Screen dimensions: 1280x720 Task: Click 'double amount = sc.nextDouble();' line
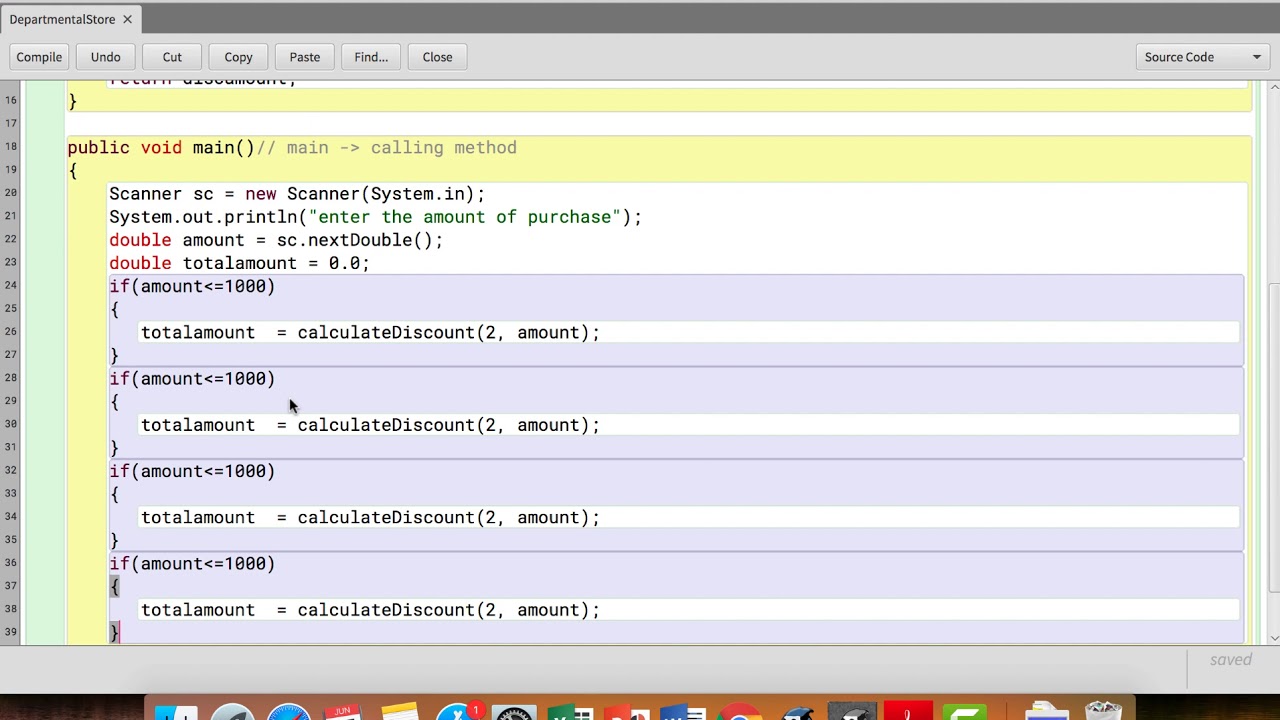click(x=276, y=240)
